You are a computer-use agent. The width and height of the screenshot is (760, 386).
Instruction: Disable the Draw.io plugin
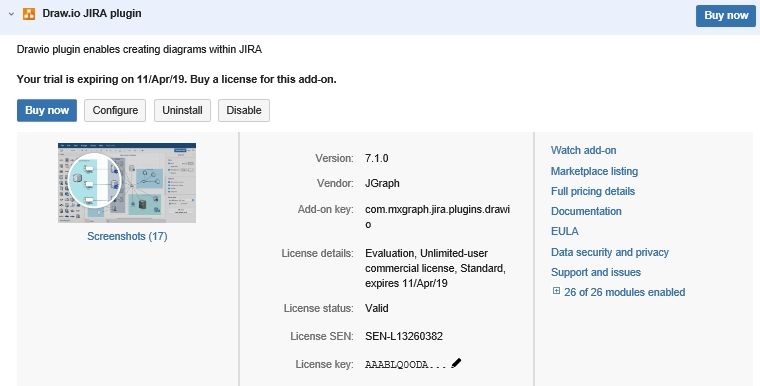pyautogui.click(x=244, y=111)
